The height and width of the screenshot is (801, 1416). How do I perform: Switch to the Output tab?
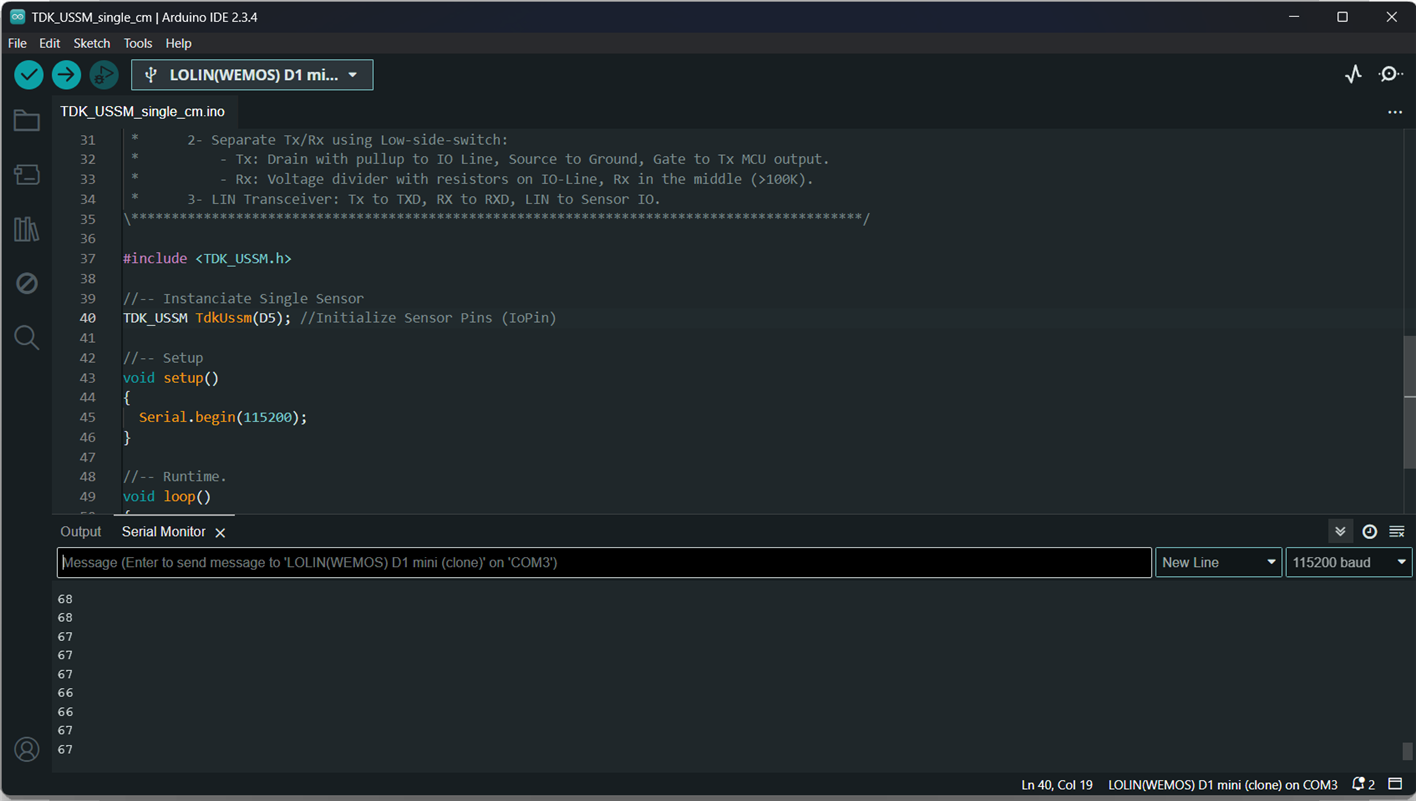(80, 532)
